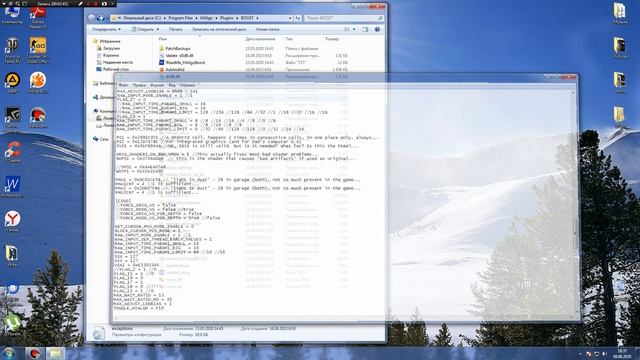Viewport: 640px width, 360px height.
Task: Open volume control in system tray
Action: 604,353
